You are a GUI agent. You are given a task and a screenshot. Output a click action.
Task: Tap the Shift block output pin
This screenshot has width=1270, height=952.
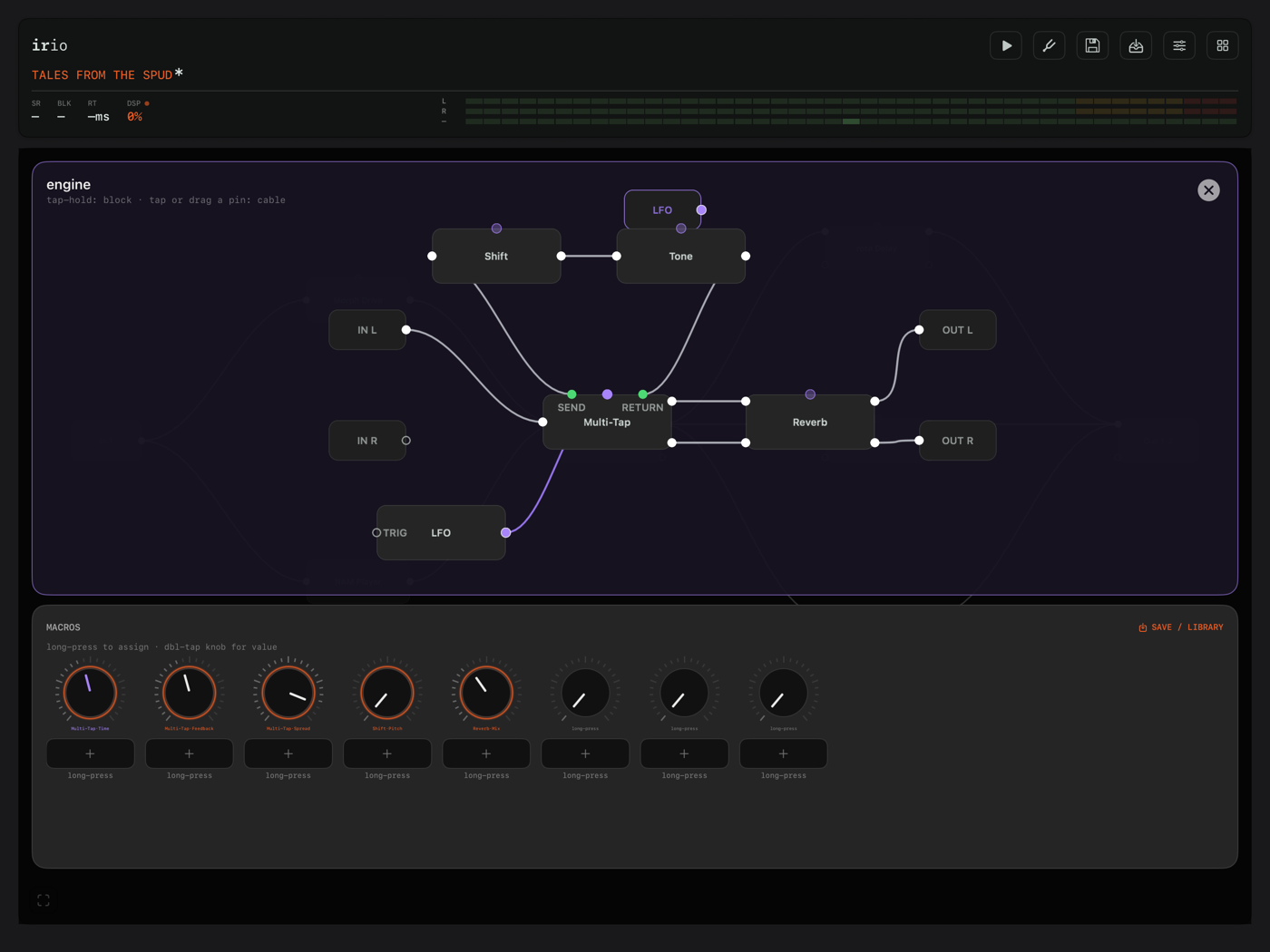coord(562,257)
